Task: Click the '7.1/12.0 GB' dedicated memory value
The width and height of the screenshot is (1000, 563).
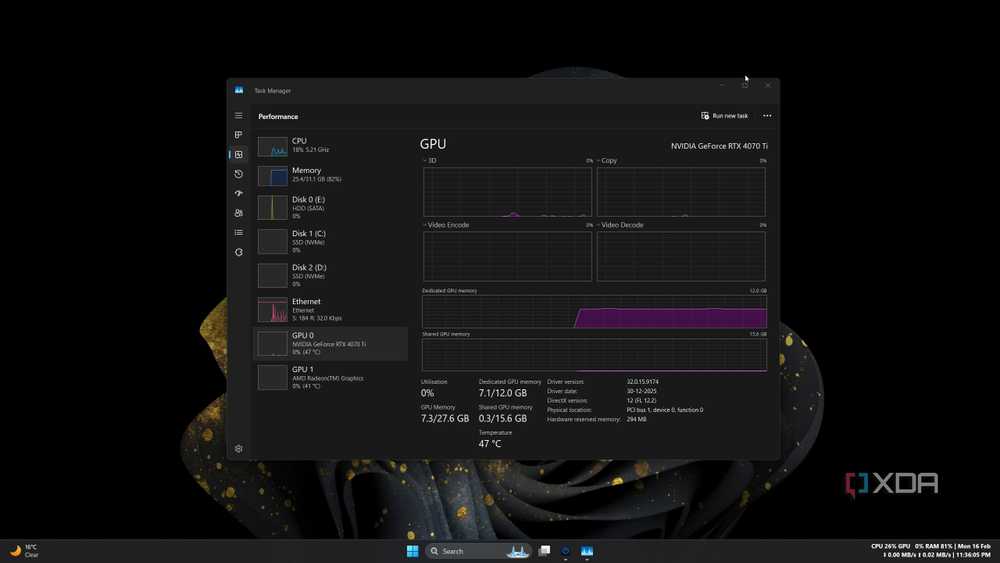Action: click(503, 393)
